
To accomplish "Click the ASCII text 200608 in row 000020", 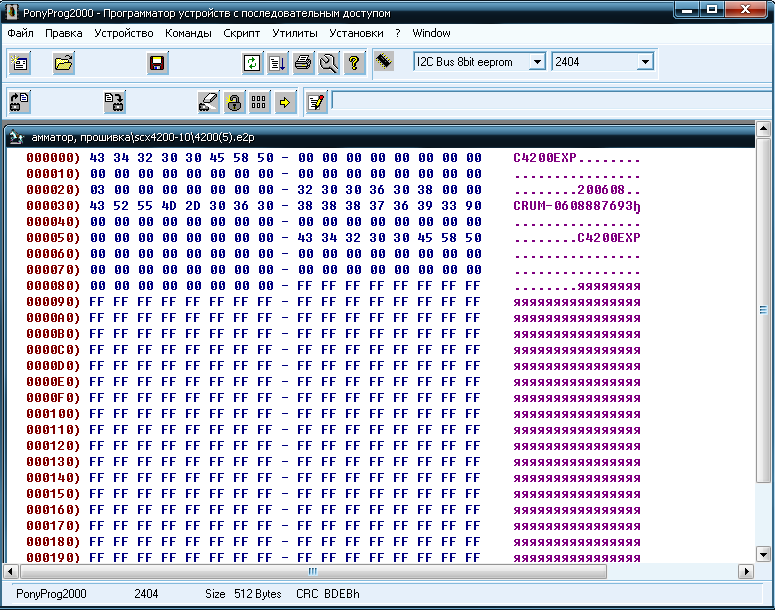I will [x=601, y=190].
